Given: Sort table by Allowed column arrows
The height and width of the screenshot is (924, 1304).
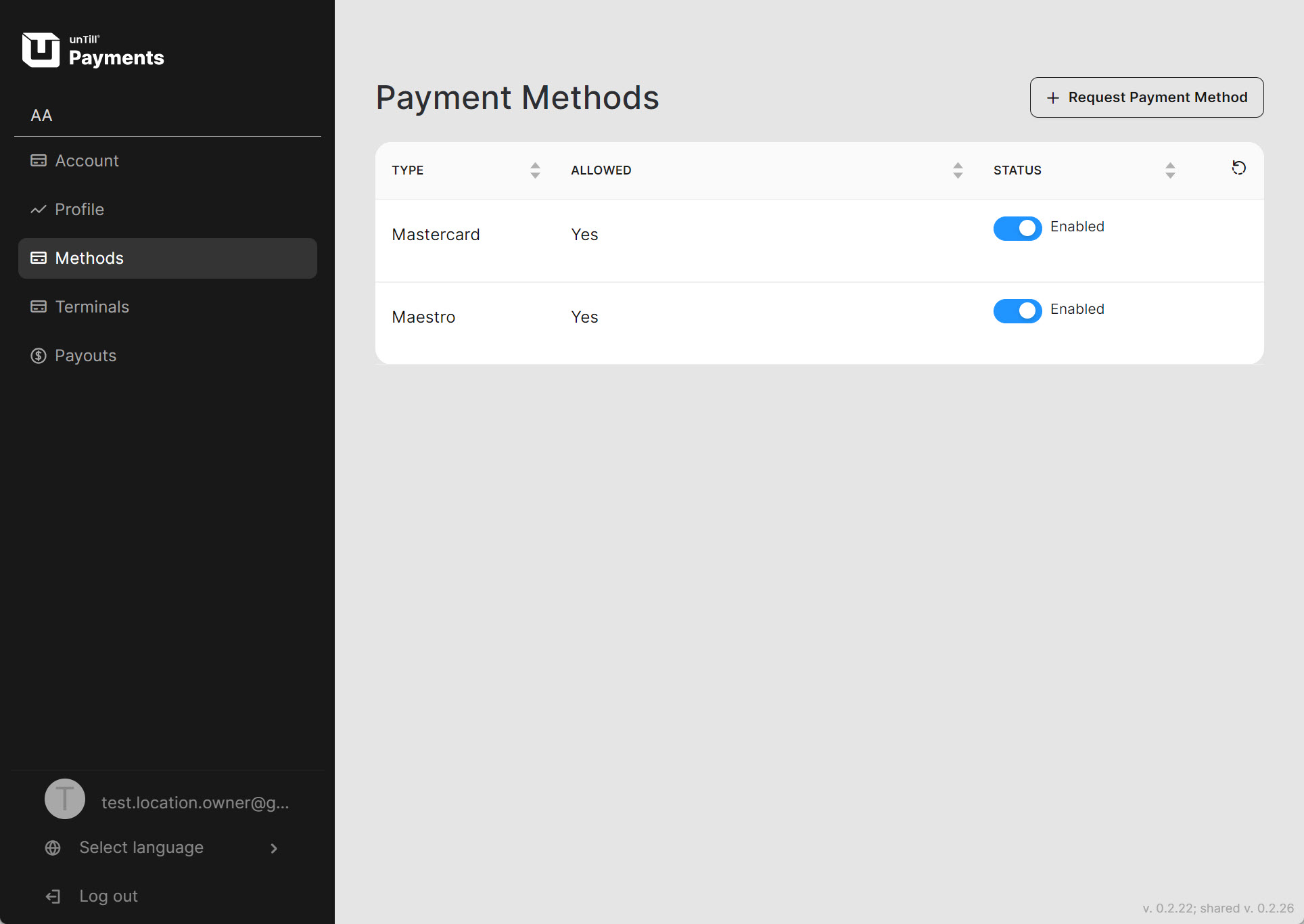Looking at the screenshot, I should click(x=958, y=170).
